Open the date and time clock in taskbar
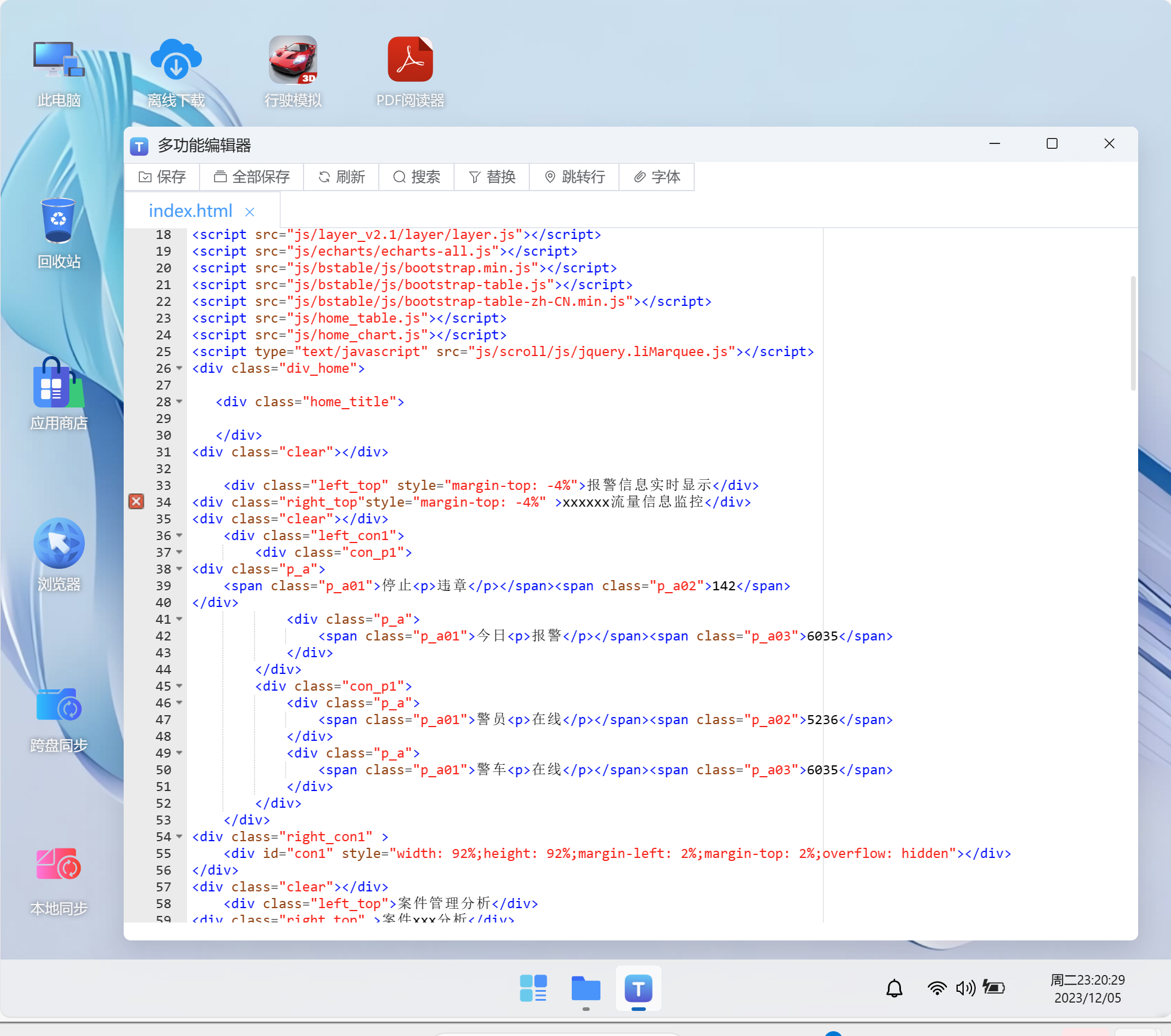 point(1087,989)
